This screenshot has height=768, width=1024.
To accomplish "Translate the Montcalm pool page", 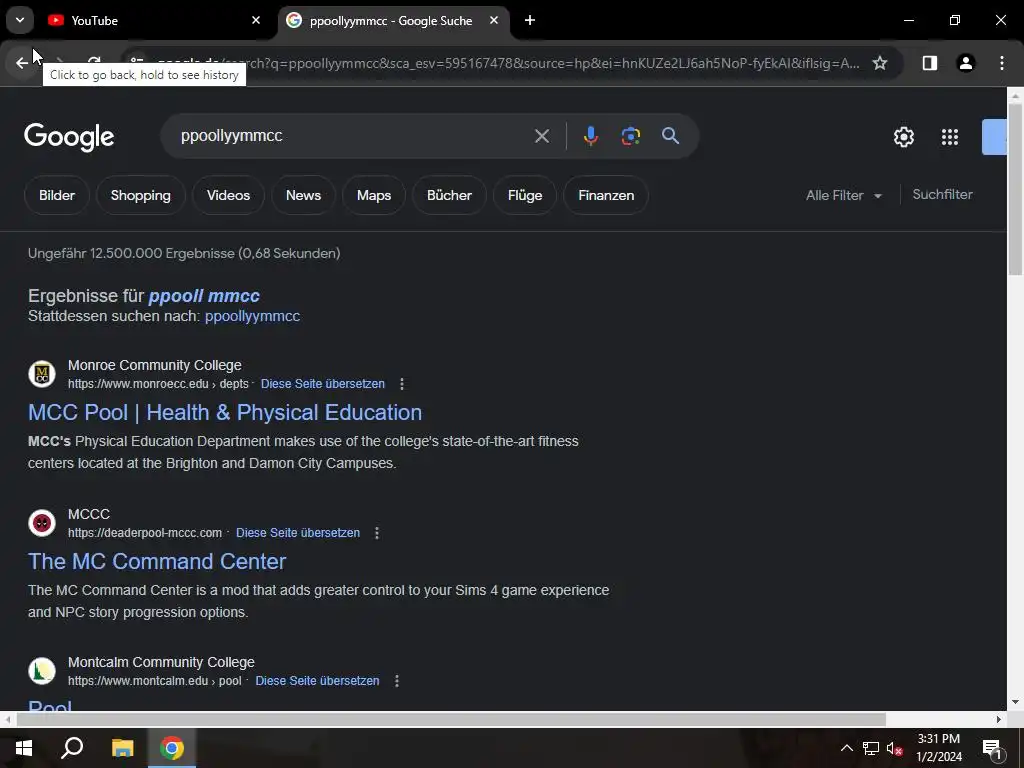I will [x=317, y=681].
